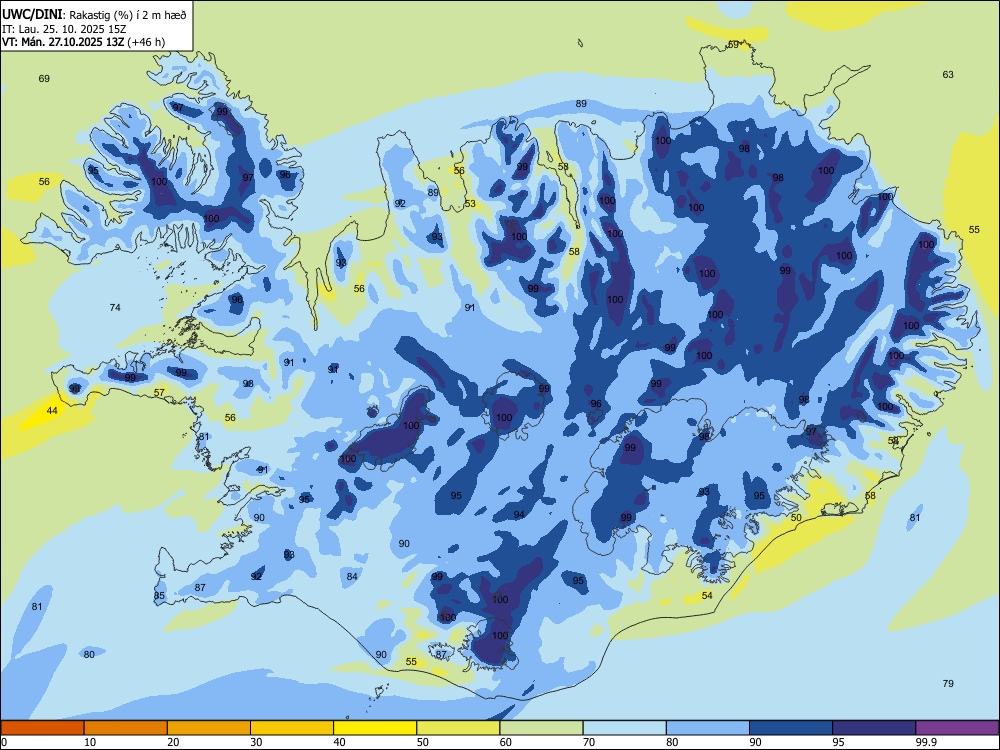Screen dimensions: 1000x750
Task: Click the '53' humidity value on the map
Action: tap(470, 204)
